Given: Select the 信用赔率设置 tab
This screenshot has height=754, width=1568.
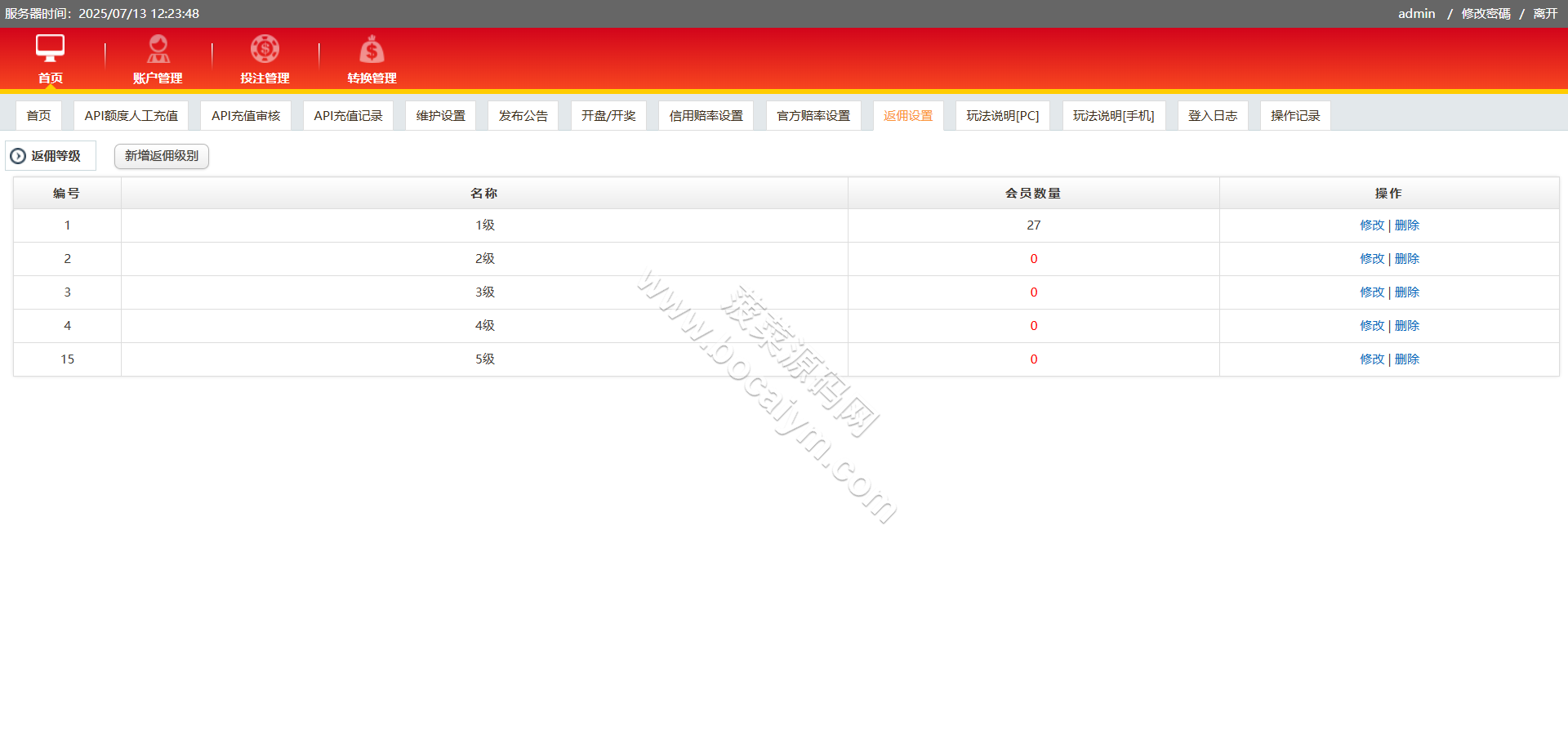Looking at the screenshot, I should 706,116.
